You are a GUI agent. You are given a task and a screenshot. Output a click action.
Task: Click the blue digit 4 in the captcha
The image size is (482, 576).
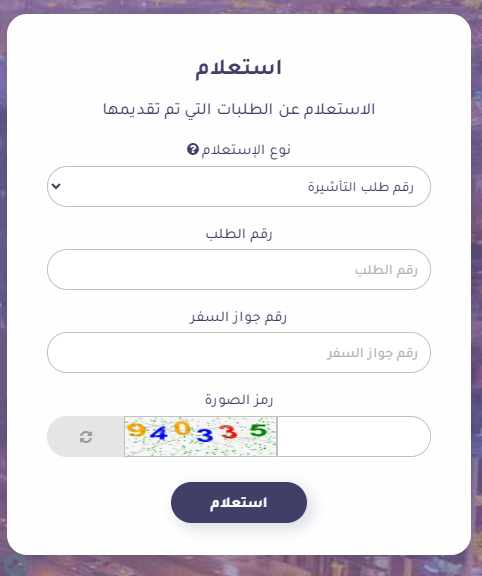click(158, 433)
